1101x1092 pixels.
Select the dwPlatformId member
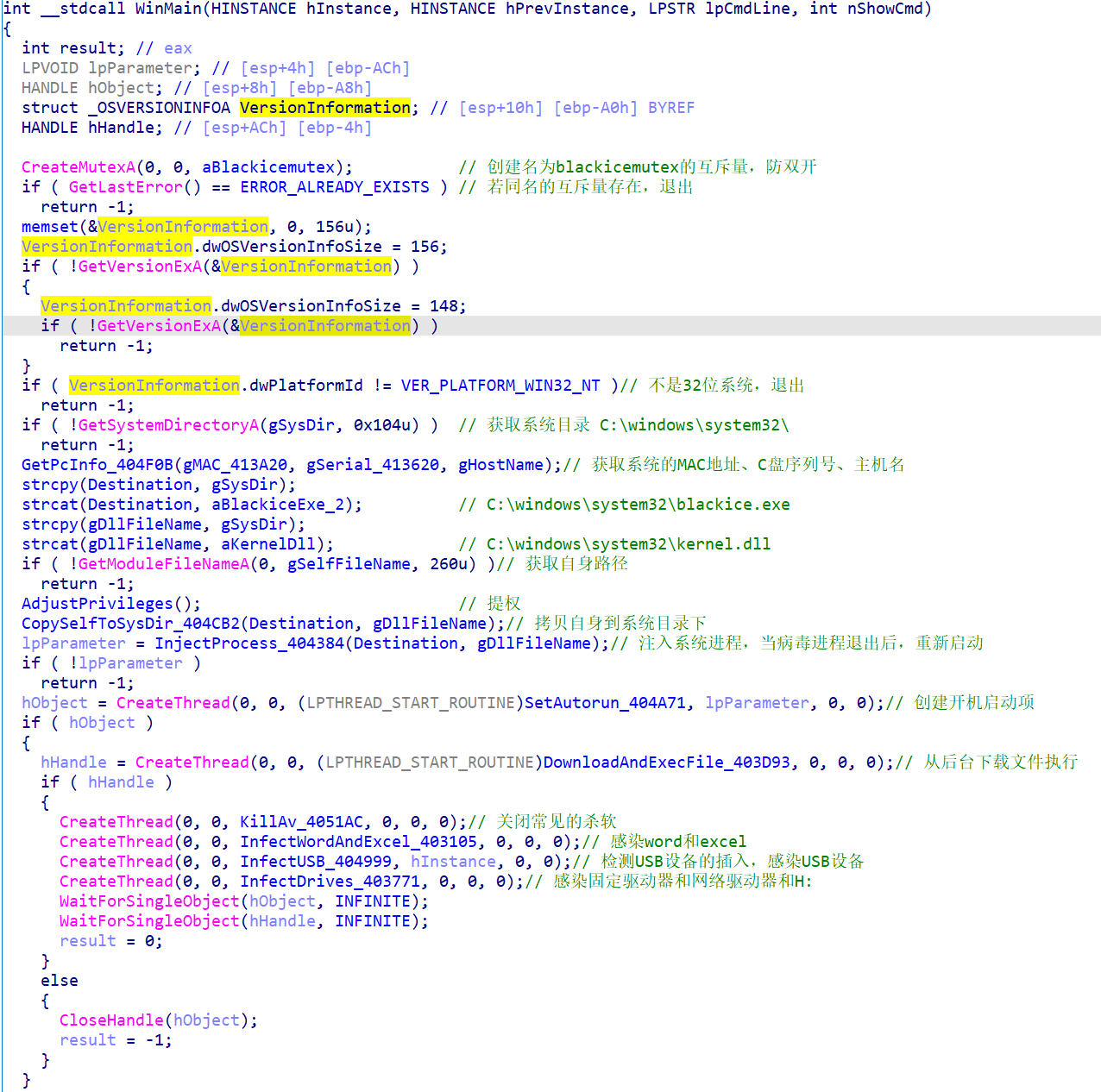tap(306, 386)
